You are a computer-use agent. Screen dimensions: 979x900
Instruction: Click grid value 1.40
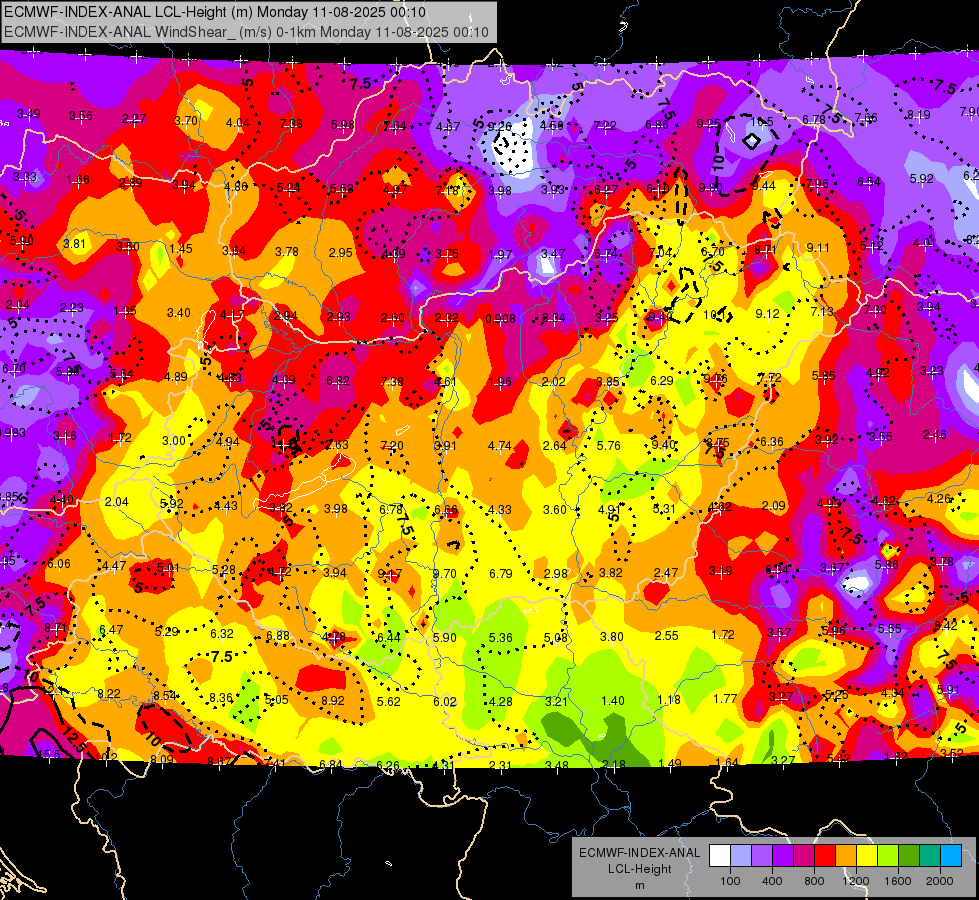[612, 701]
